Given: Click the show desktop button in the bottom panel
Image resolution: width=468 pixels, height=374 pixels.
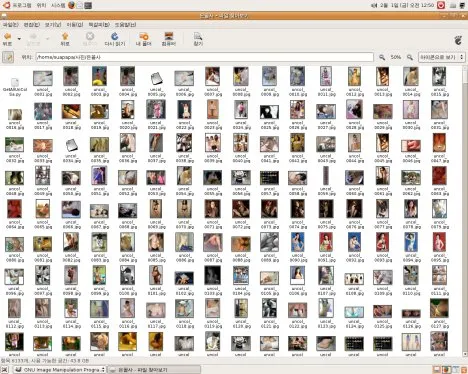Looking at the screenshot, I should [5, 369].
